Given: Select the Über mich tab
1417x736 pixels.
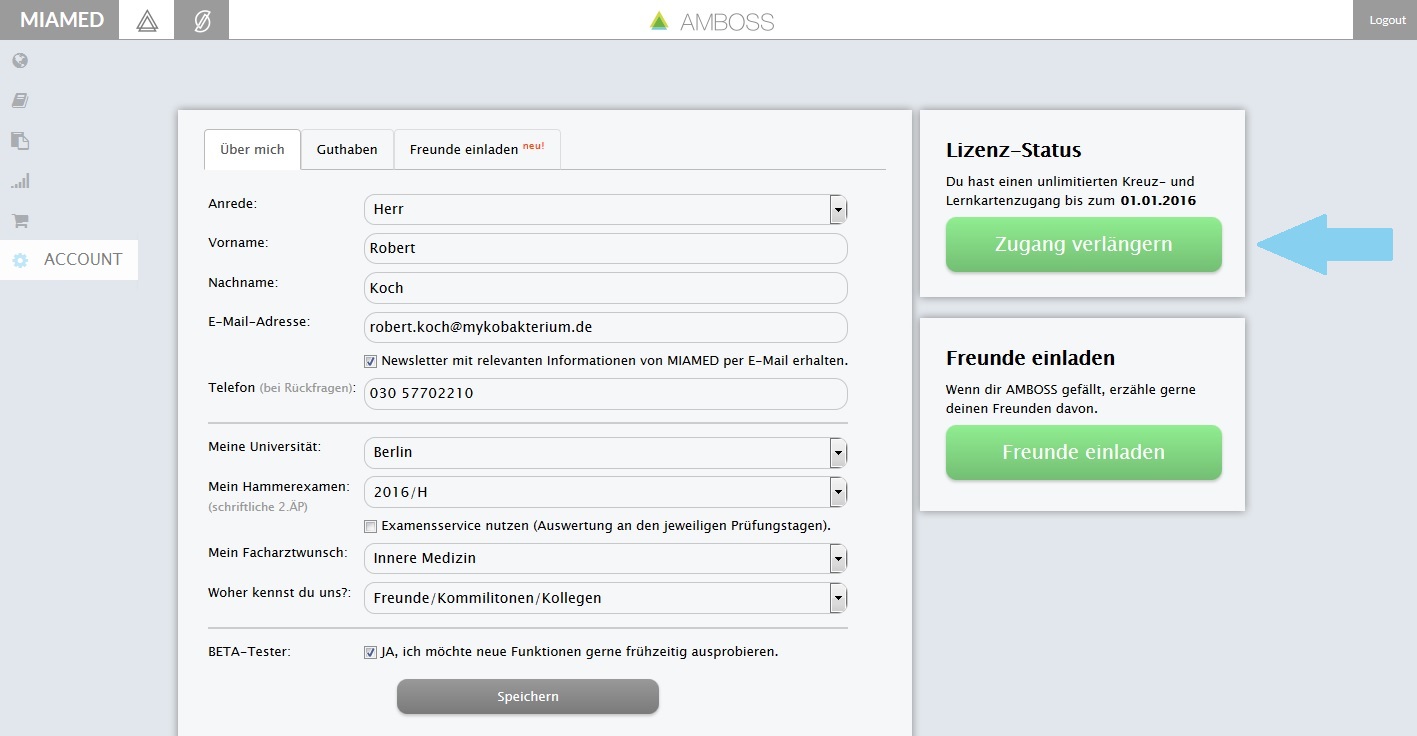Looking at the screenshot, I should point(252,149).
